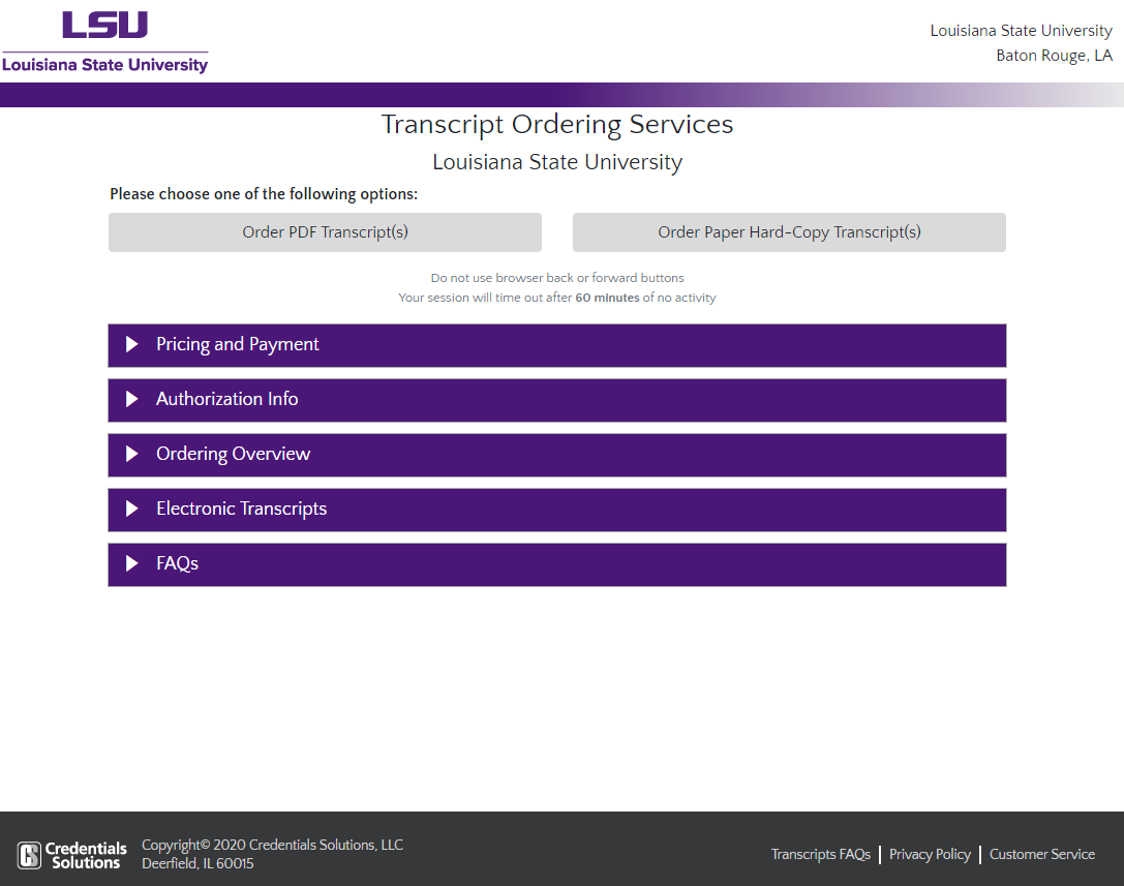Click Order PDF Transcript(s) button
This screenshot has width=1124, height=886.
tap(325, 232)
